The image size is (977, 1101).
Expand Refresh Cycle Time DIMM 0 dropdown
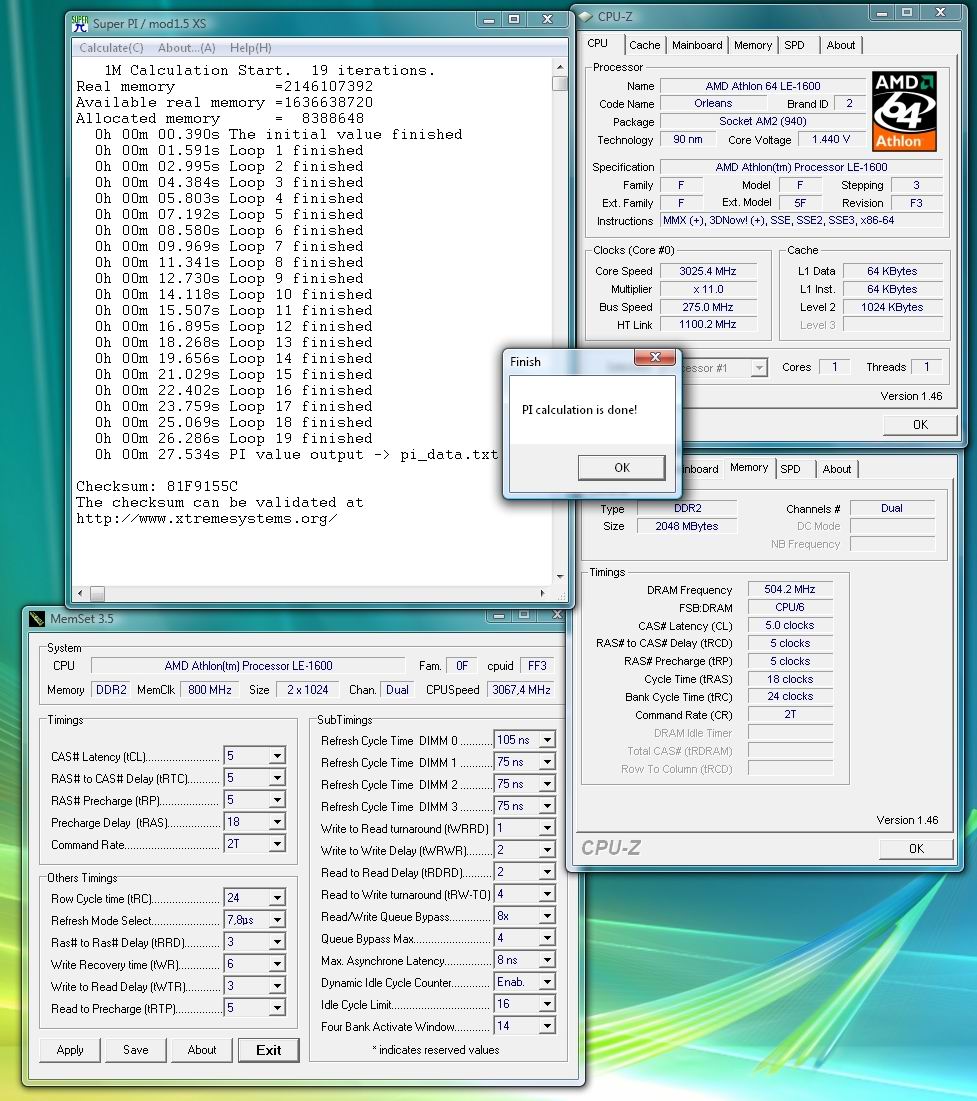pyautogui.click(x=547, y=740)
